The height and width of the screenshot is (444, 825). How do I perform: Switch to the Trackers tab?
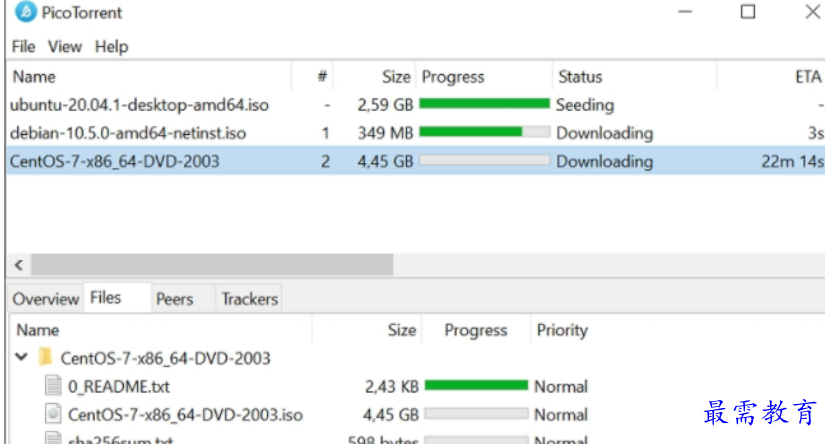tap(249, 299)
